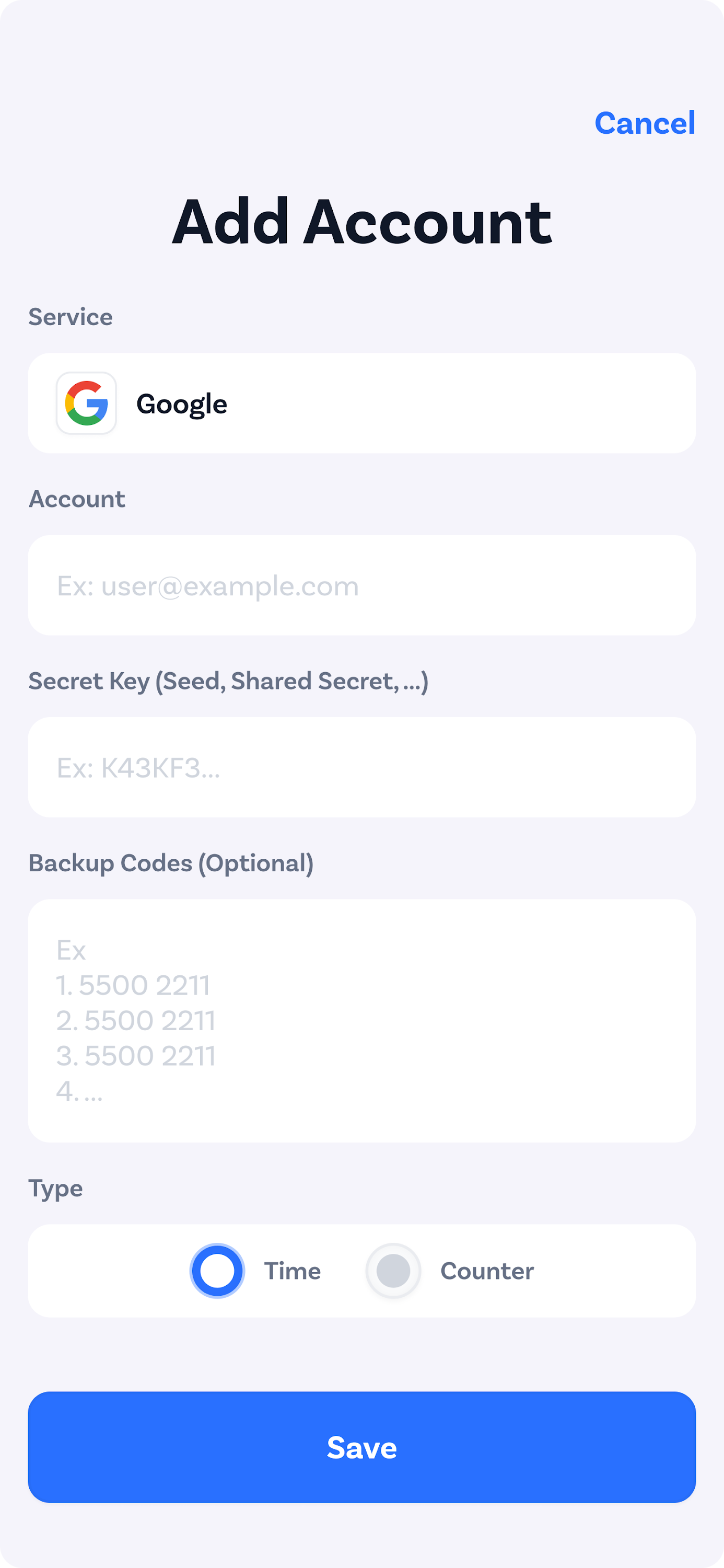Focus the Account email input field

pyautogui.click(x=361, y=585)
